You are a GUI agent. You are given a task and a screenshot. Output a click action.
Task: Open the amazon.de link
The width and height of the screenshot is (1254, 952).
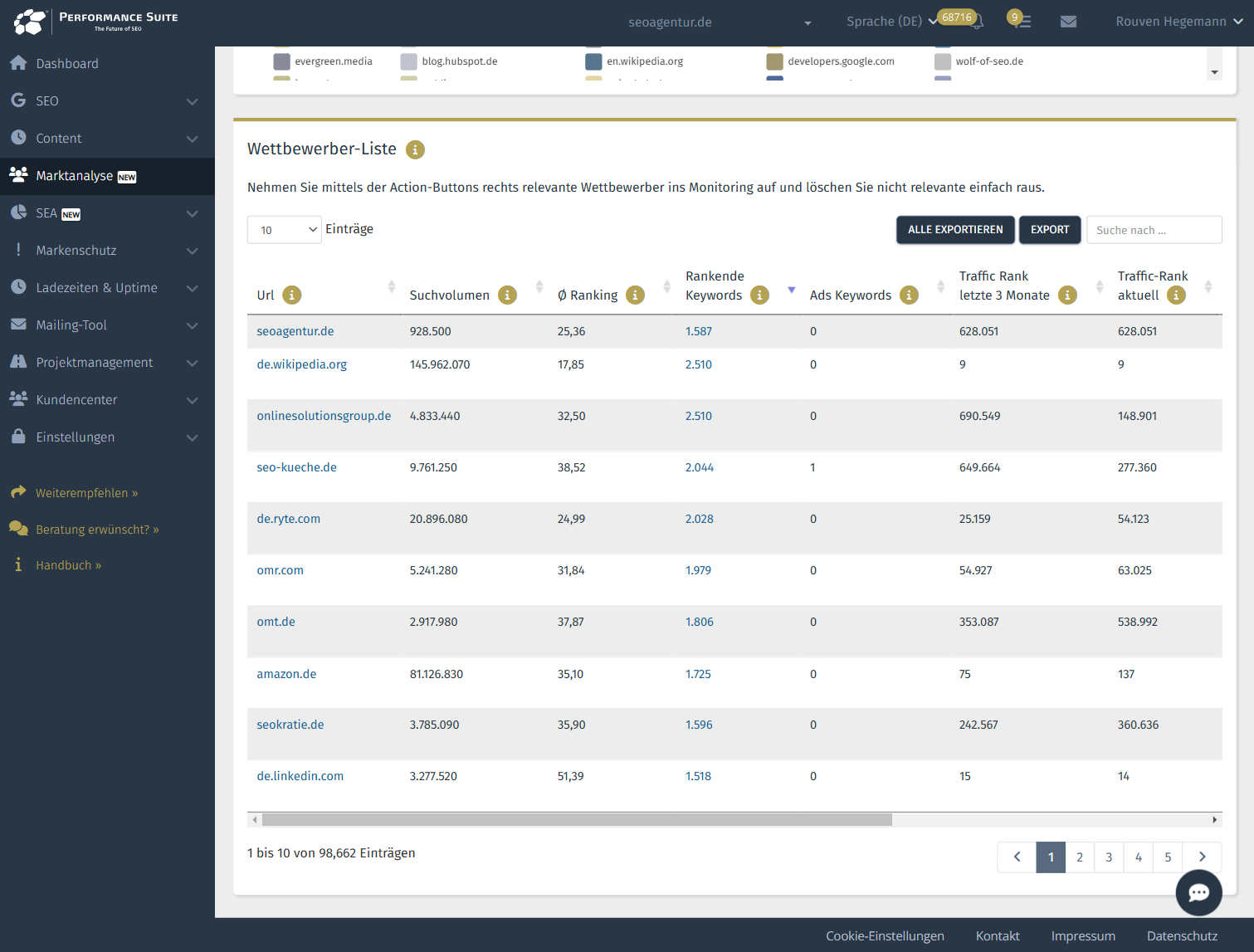286,674
